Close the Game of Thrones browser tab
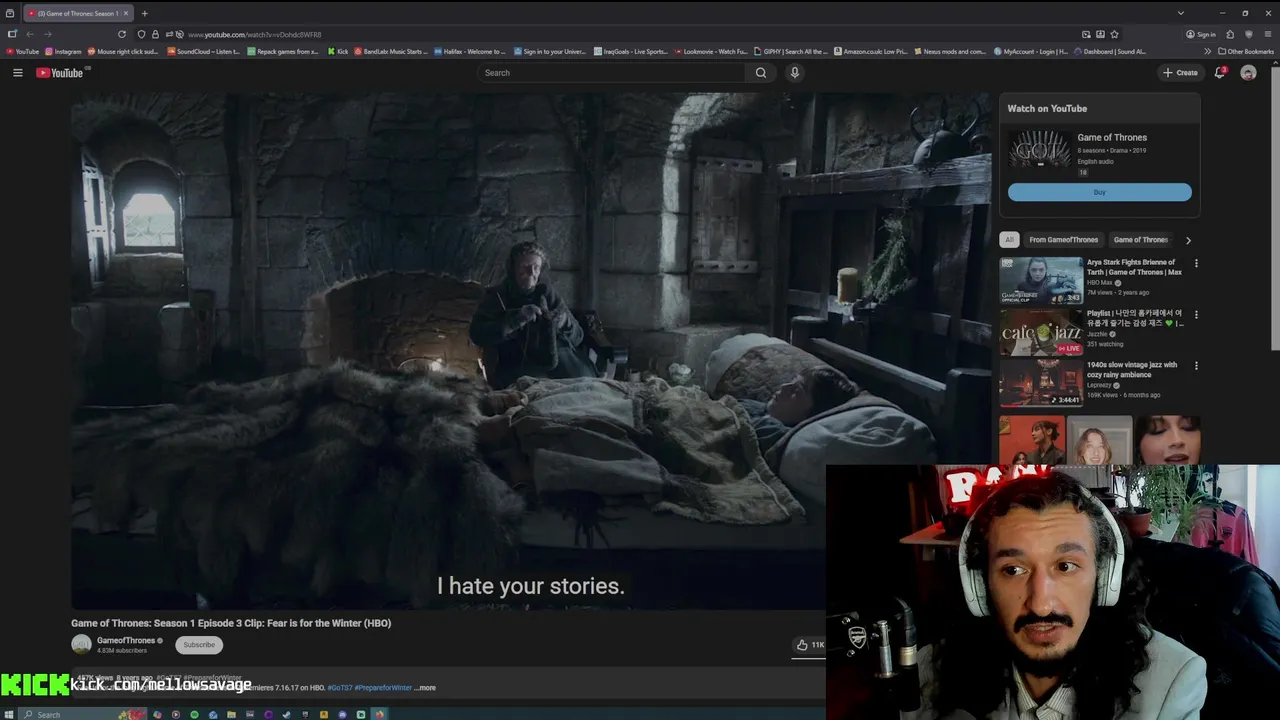 click(x=126, y=13)
